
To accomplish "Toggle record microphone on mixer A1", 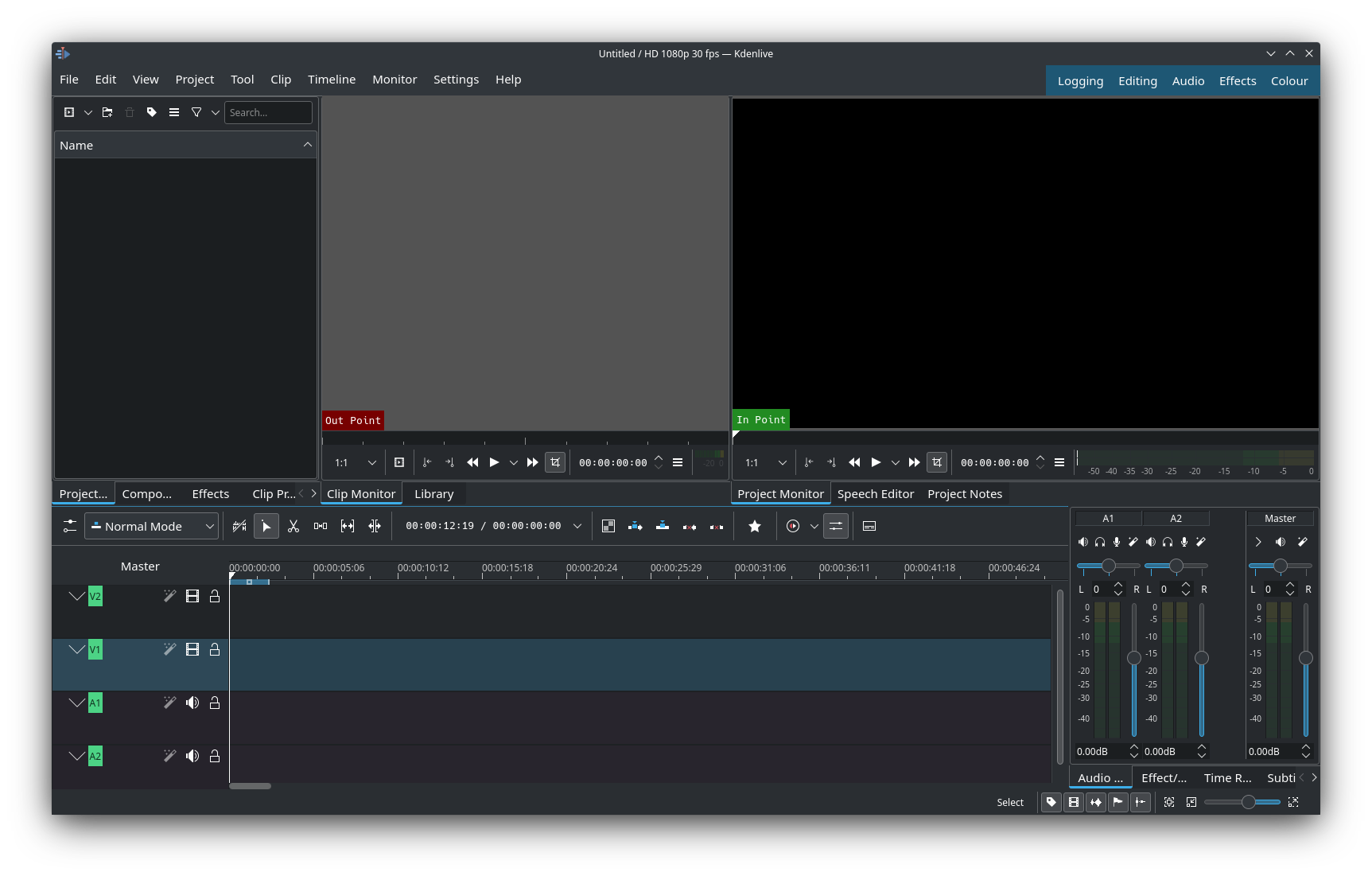I will click(x=1117, y=542).
